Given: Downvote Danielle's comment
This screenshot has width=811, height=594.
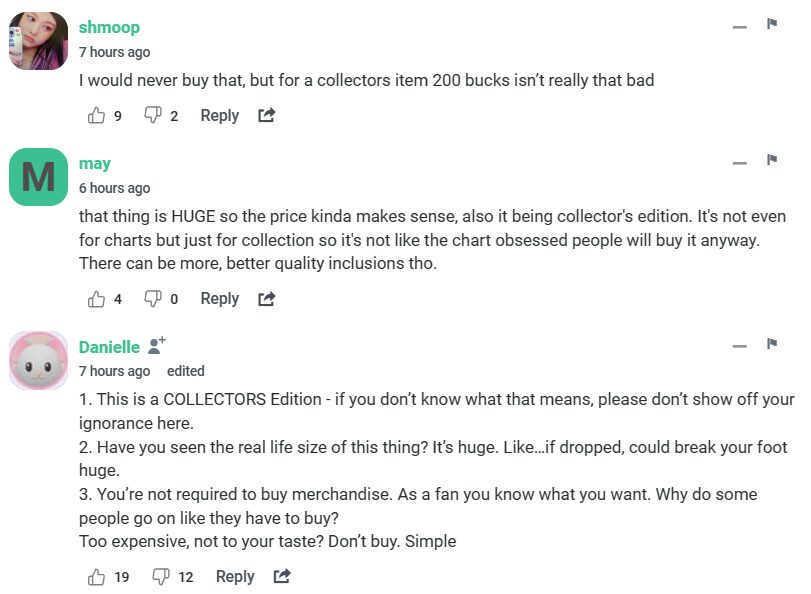Looking at the screenshot, I should pyautogui.click(x=160, y=577).
